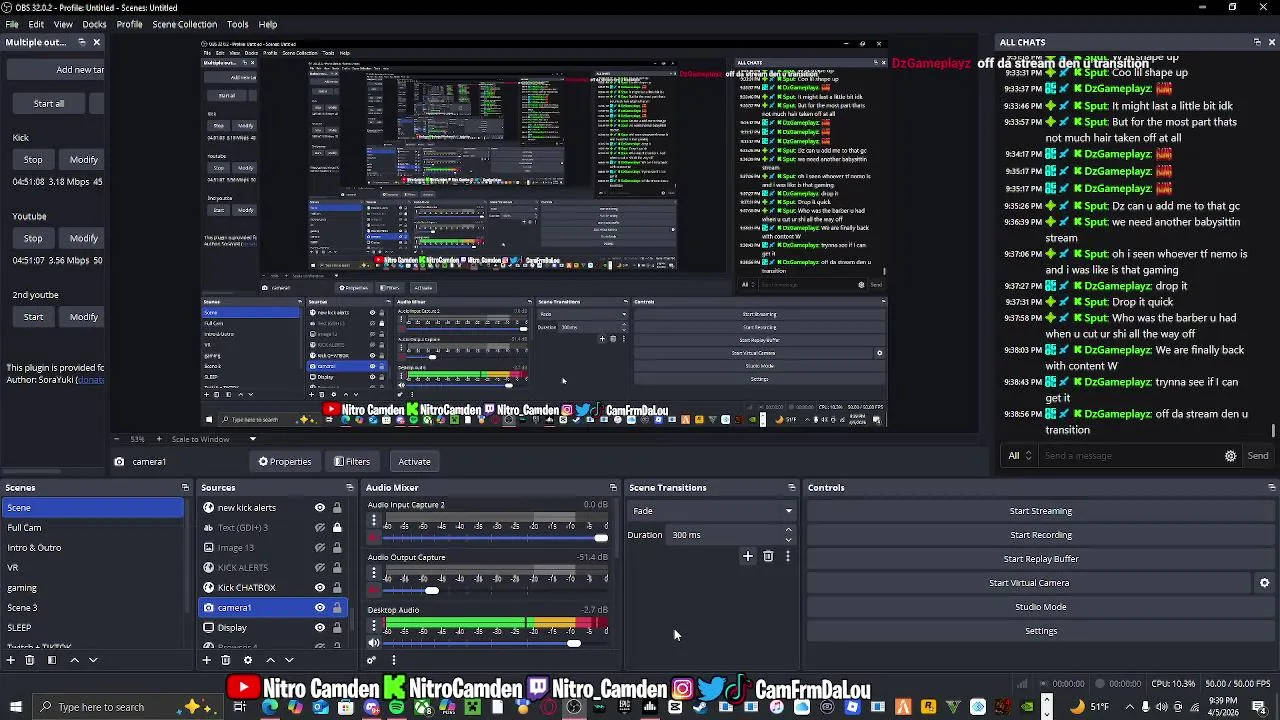Open the Scale to Window dropdown arrow

[x=252, y=439]
